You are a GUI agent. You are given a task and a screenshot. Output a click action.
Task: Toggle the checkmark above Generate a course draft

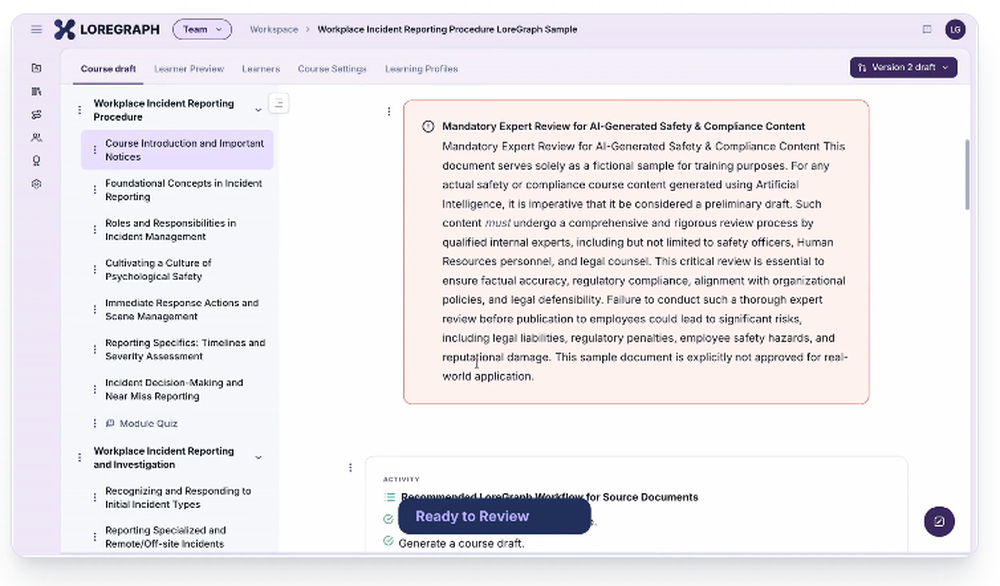click(388, 519)
